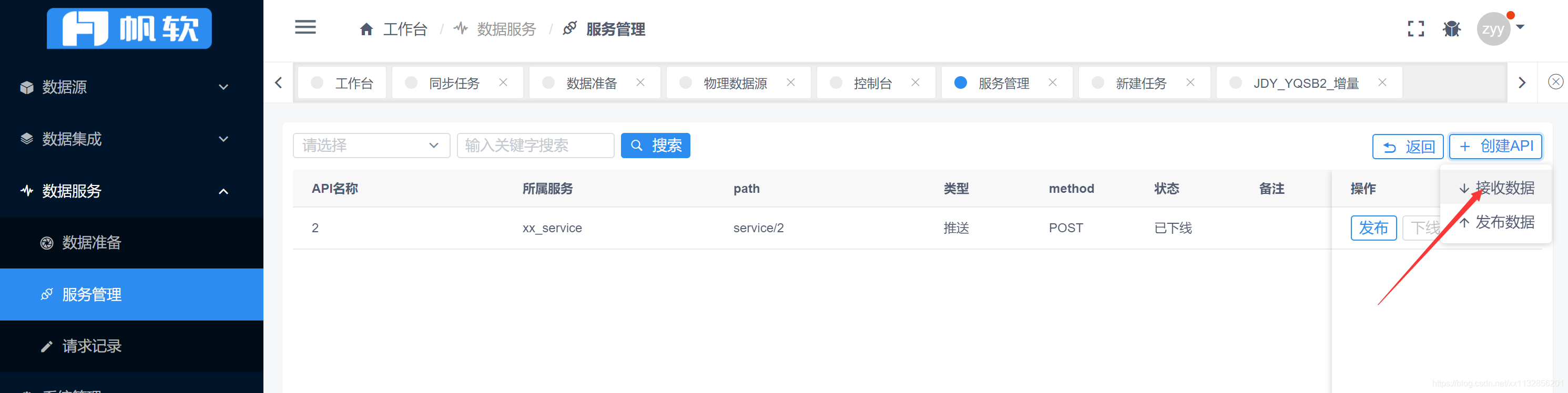Click the xx_service cell
The height and width of the screenshot is (393, 1568).
pyautogui.click(x=552, y=228)
